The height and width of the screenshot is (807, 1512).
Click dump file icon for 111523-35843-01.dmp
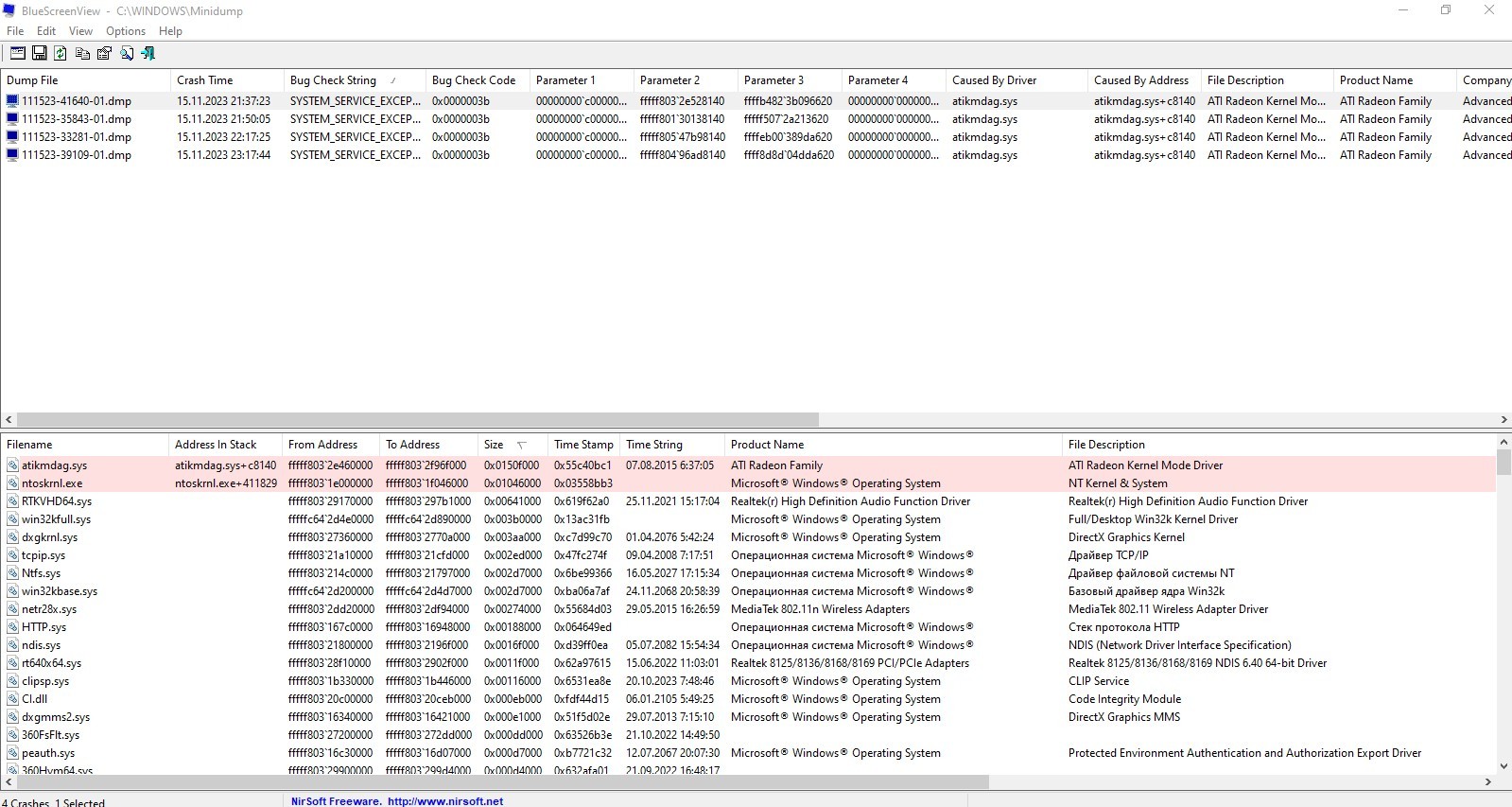tap(12, 118)
